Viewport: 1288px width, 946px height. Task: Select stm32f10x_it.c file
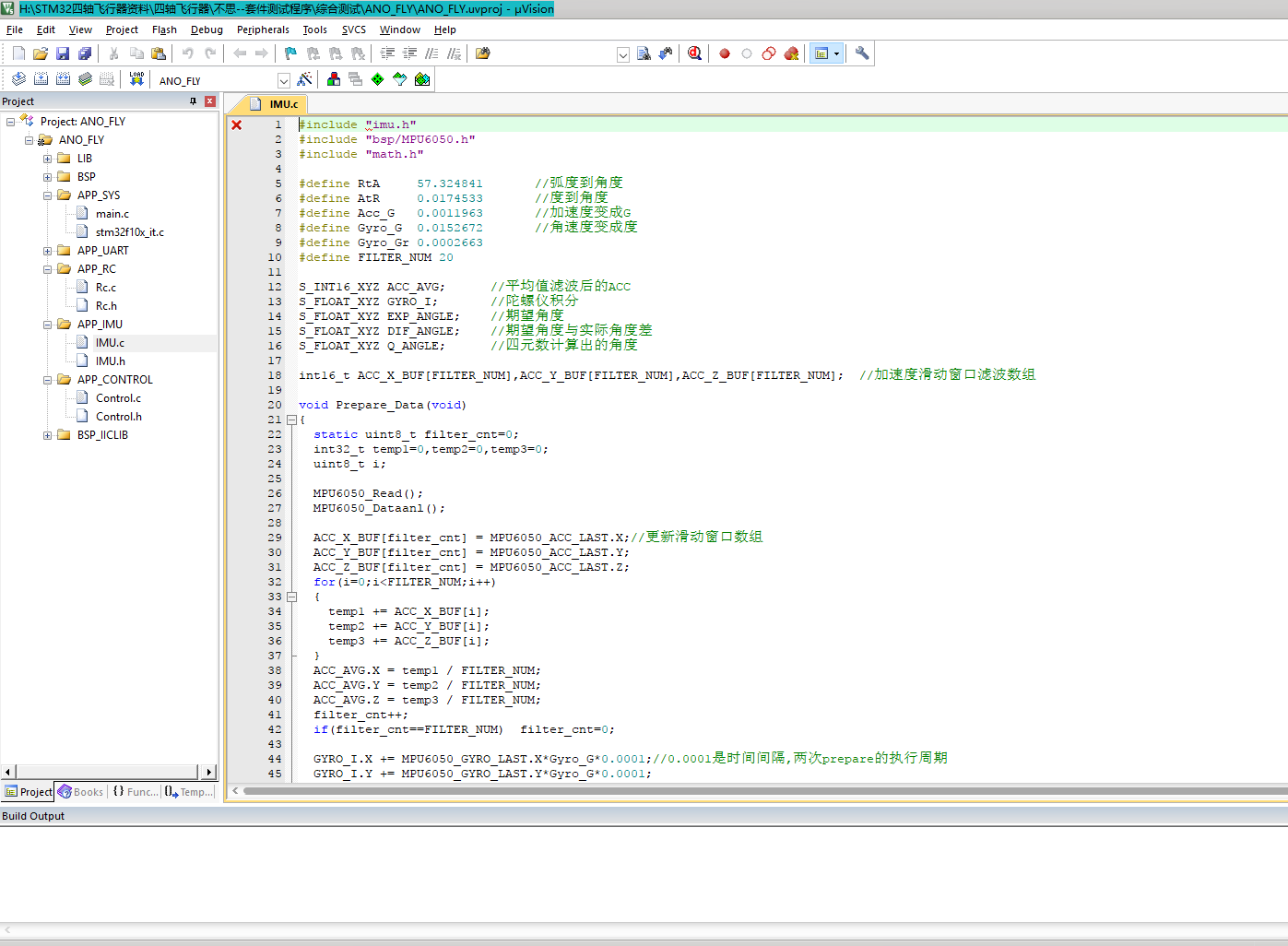(x=130, y=232)
